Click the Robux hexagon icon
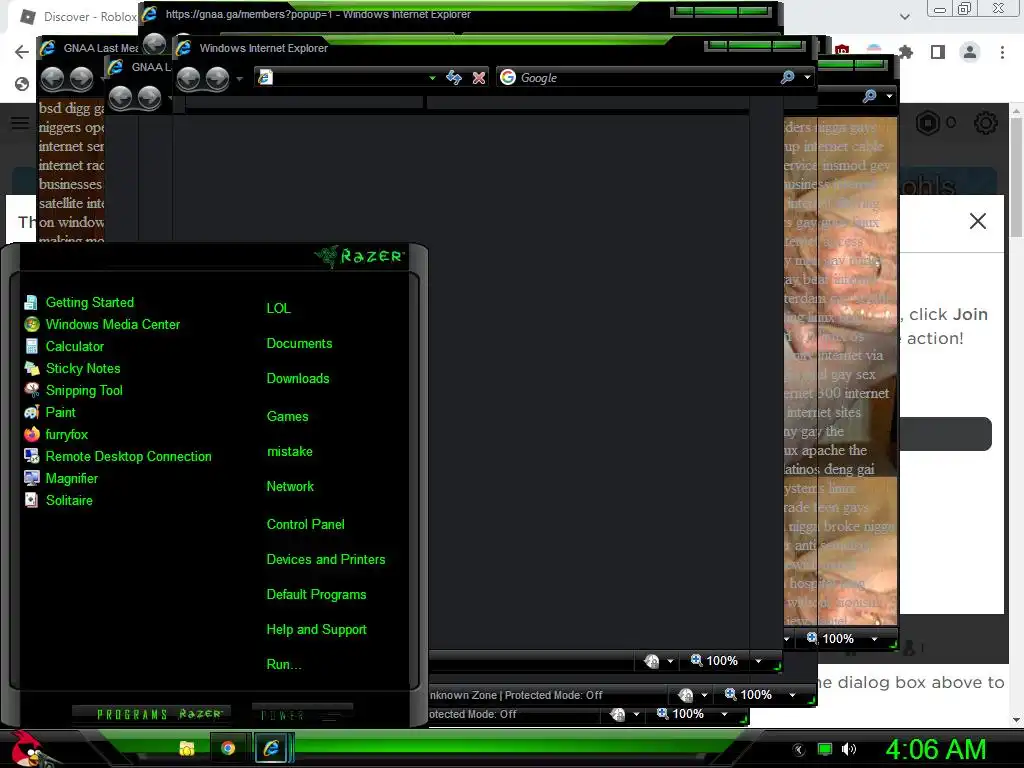1024x768 pixels. tap(927, 123)
